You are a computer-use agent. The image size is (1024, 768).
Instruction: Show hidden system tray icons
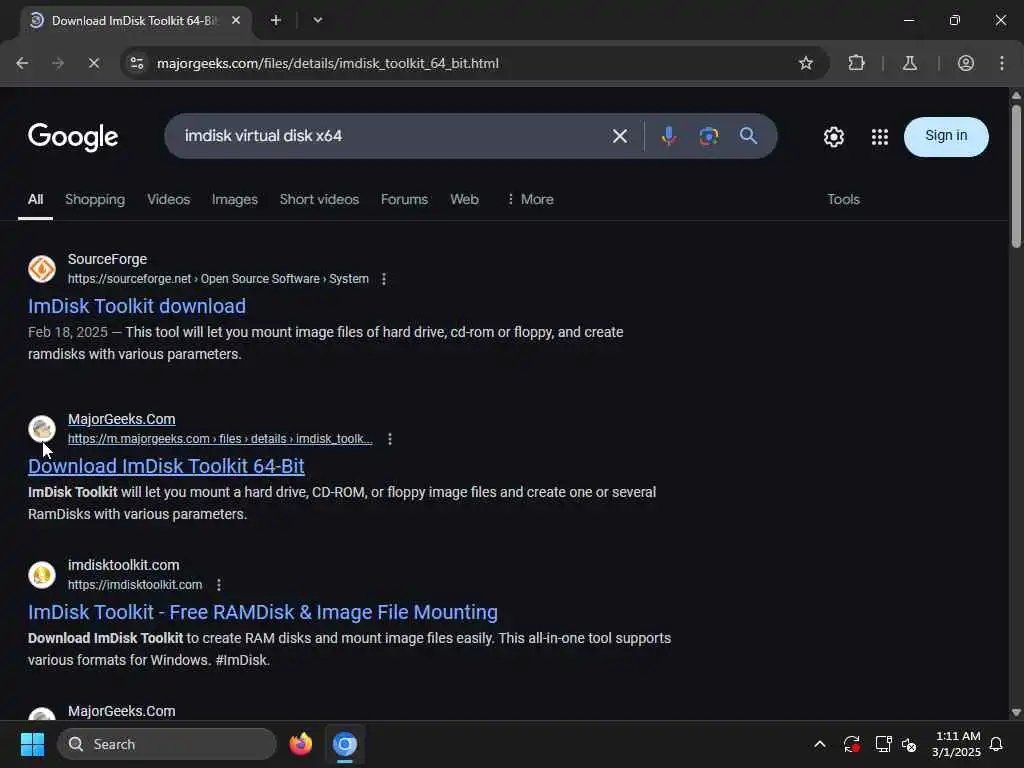[x=820, y=744]
